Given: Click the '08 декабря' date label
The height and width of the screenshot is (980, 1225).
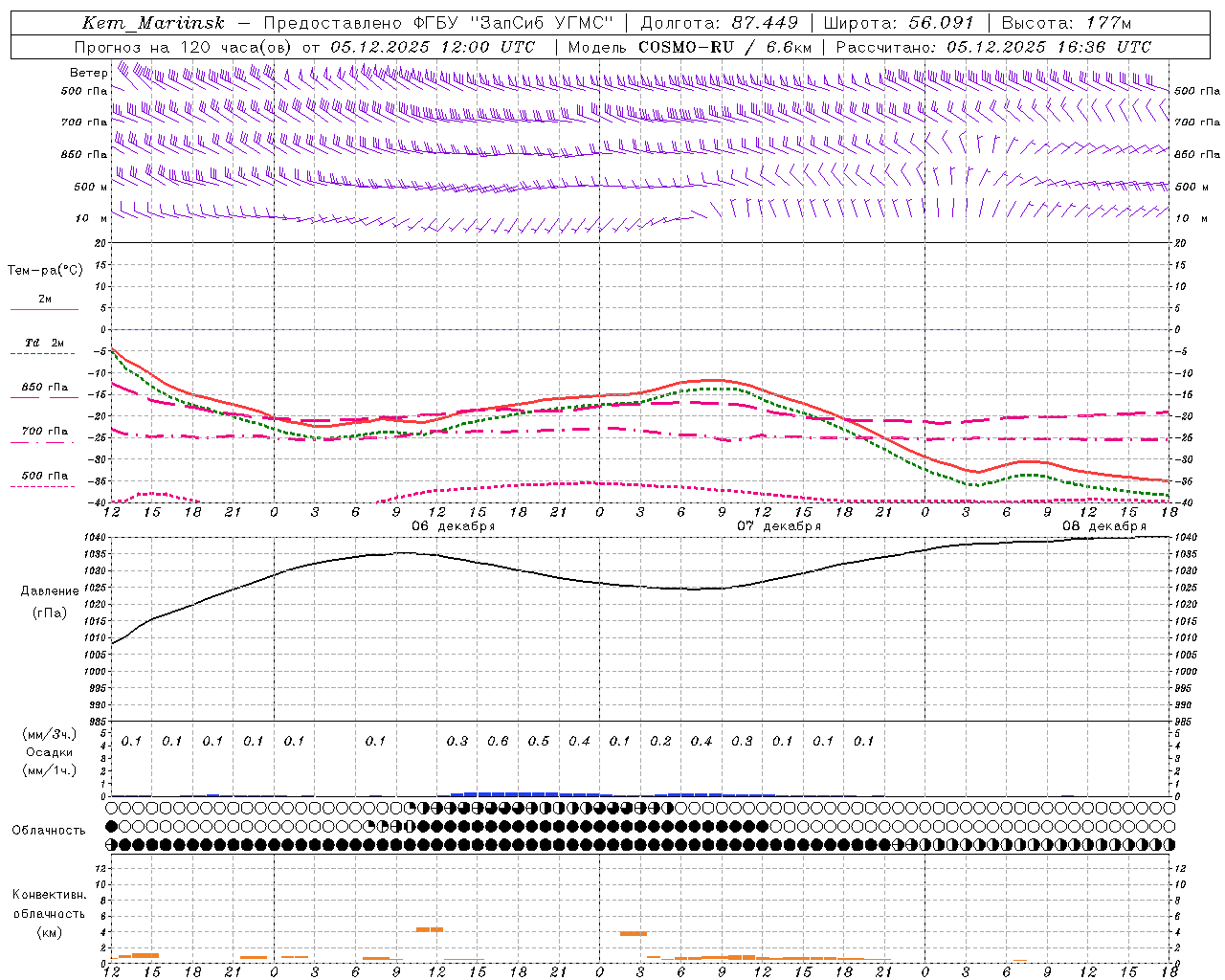Looking at the screenshot, I should click(1104, 526).
